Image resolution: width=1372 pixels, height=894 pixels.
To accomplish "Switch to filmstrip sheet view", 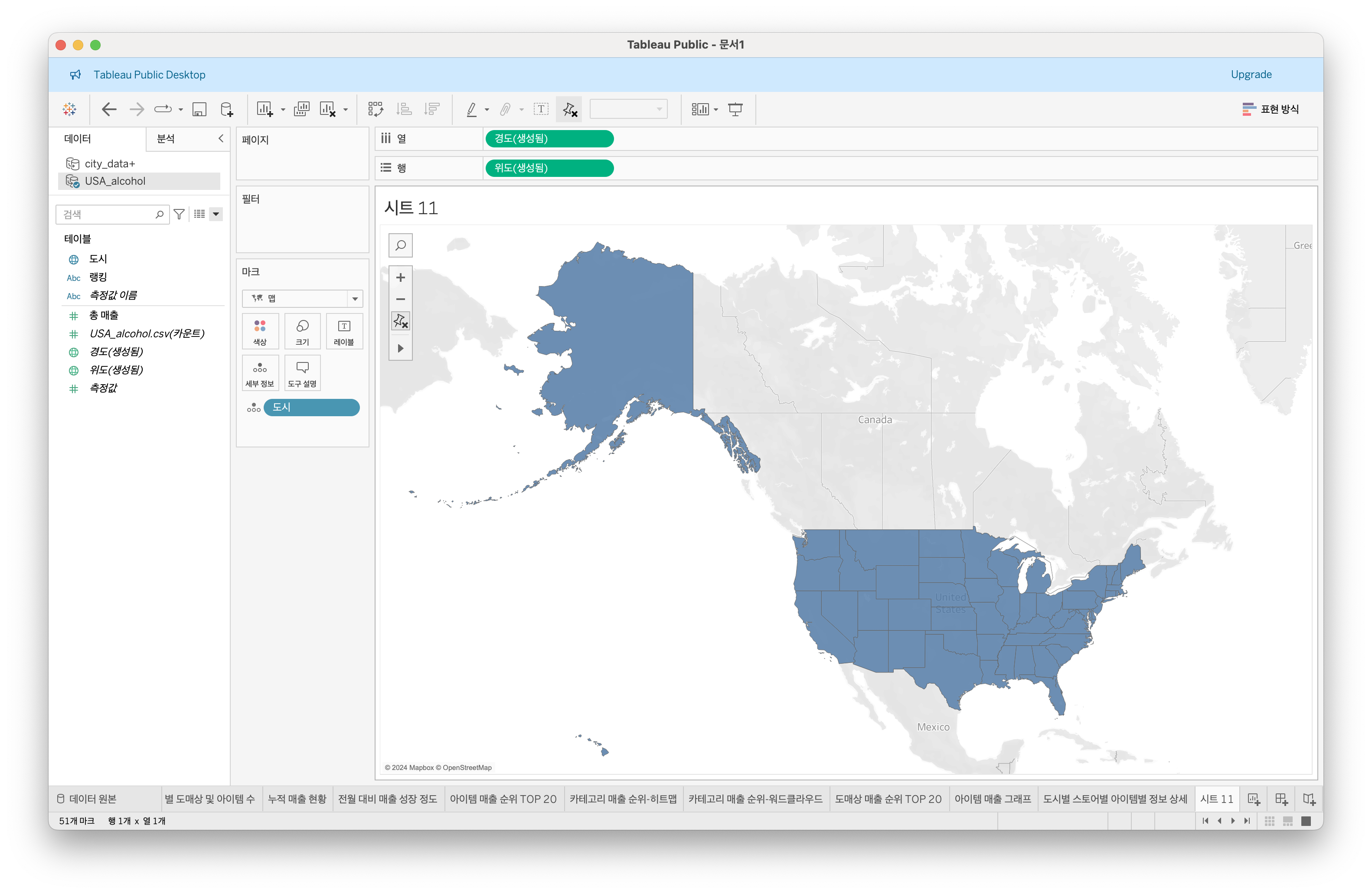I will click(1287, 821).
